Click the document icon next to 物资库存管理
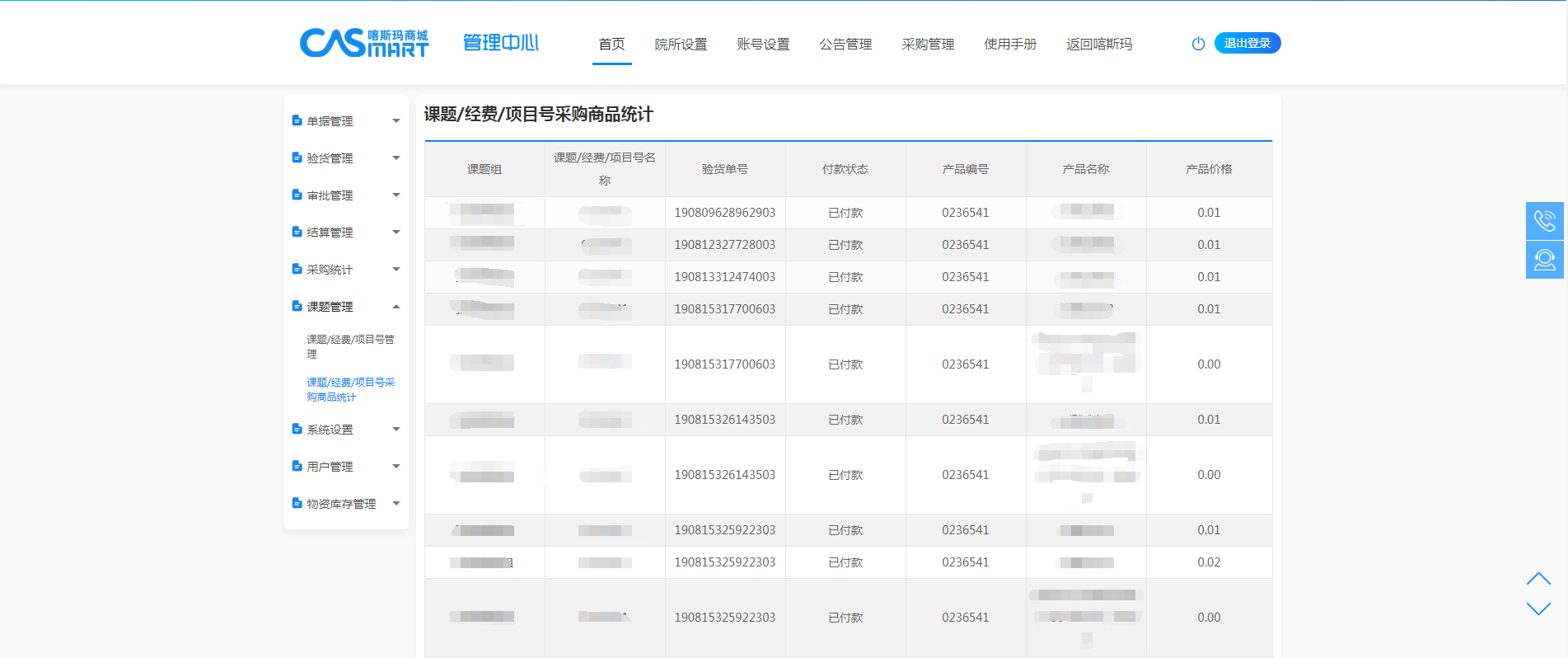 point(297,503)
